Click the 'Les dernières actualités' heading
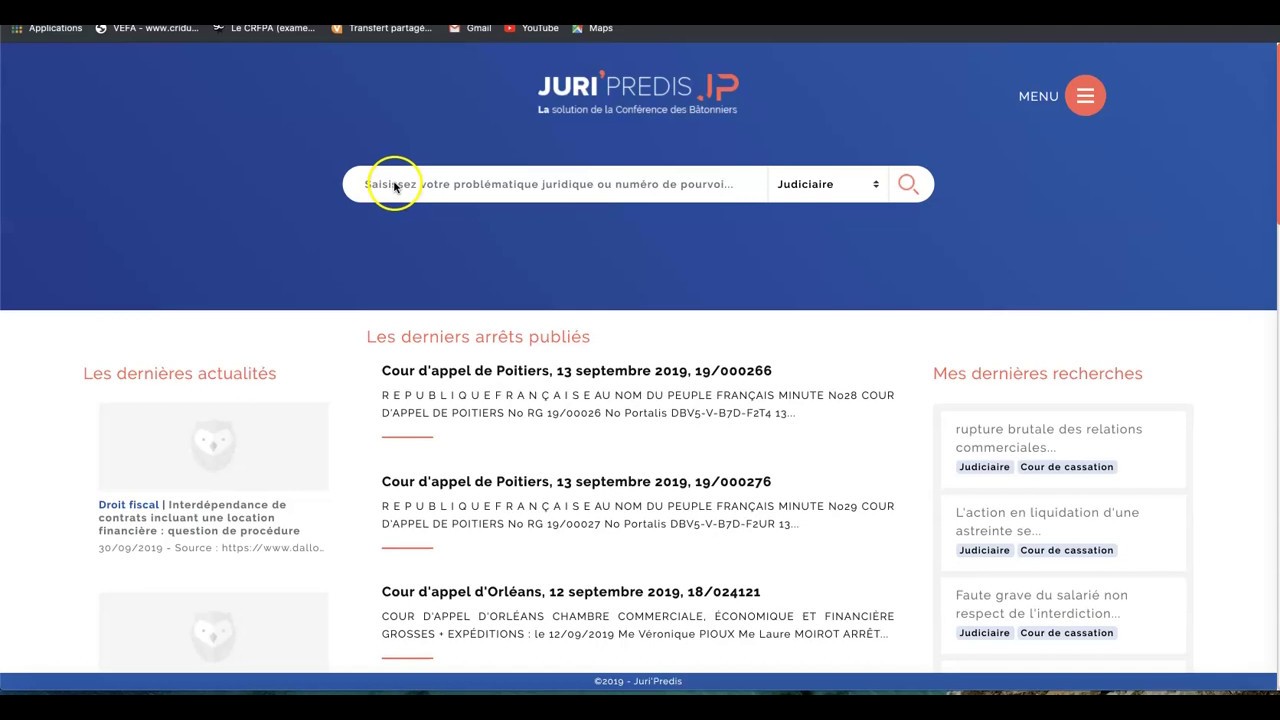 point(180,373)
